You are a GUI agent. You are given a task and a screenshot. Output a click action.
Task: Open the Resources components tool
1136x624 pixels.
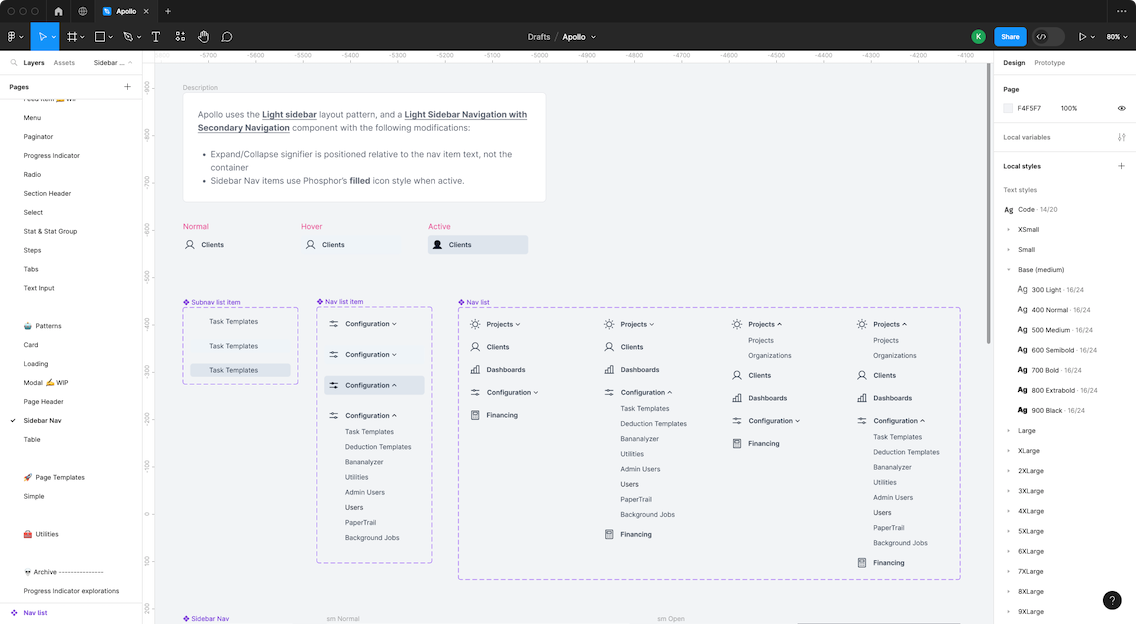pyautogui.click(x=180, y=37)
